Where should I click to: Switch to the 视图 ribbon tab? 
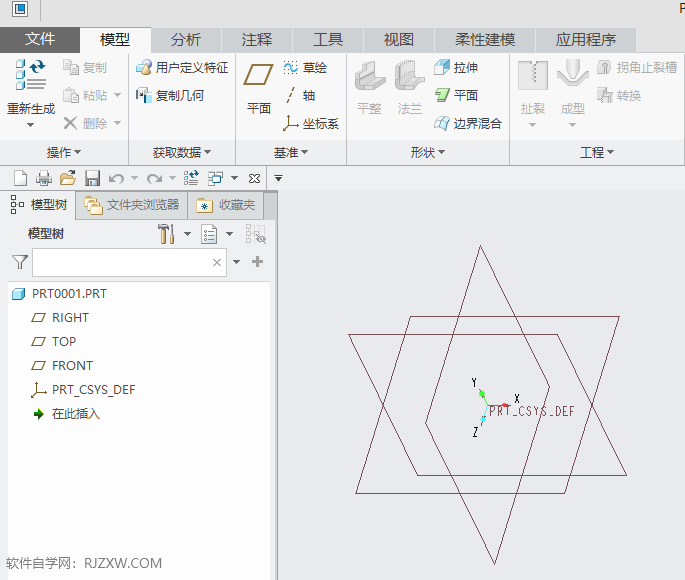click(398, 40)
